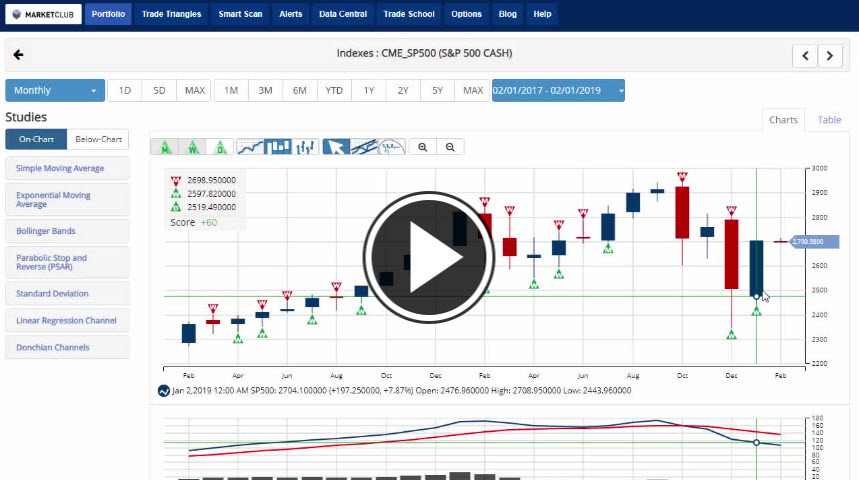Zoom in on the chart
This screenshot has height=480, width=859.
(x=422, y=147)
